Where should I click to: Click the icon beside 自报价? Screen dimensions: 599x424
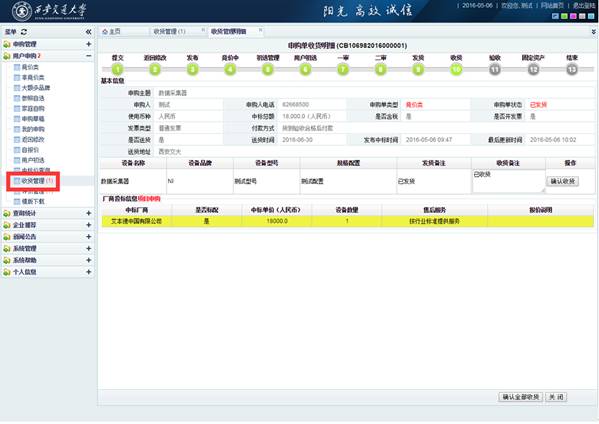pyautogui.click(x=17, y=150)
